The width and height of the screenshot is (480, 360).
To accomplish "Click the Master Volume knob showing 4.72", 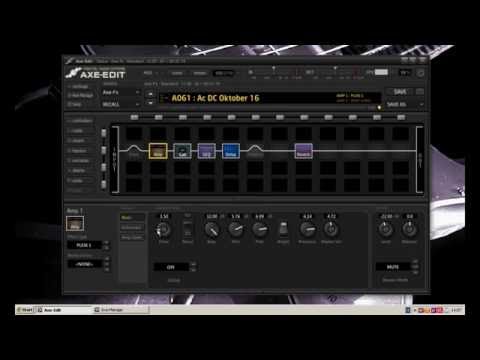I will coord(331,229).
